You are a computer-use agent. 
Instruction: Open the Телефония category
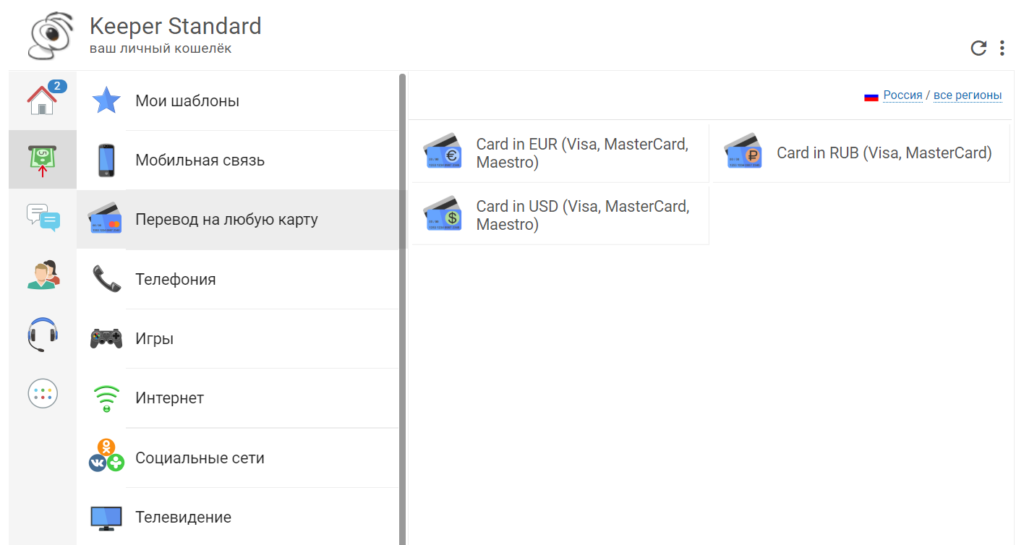point(238,279)
